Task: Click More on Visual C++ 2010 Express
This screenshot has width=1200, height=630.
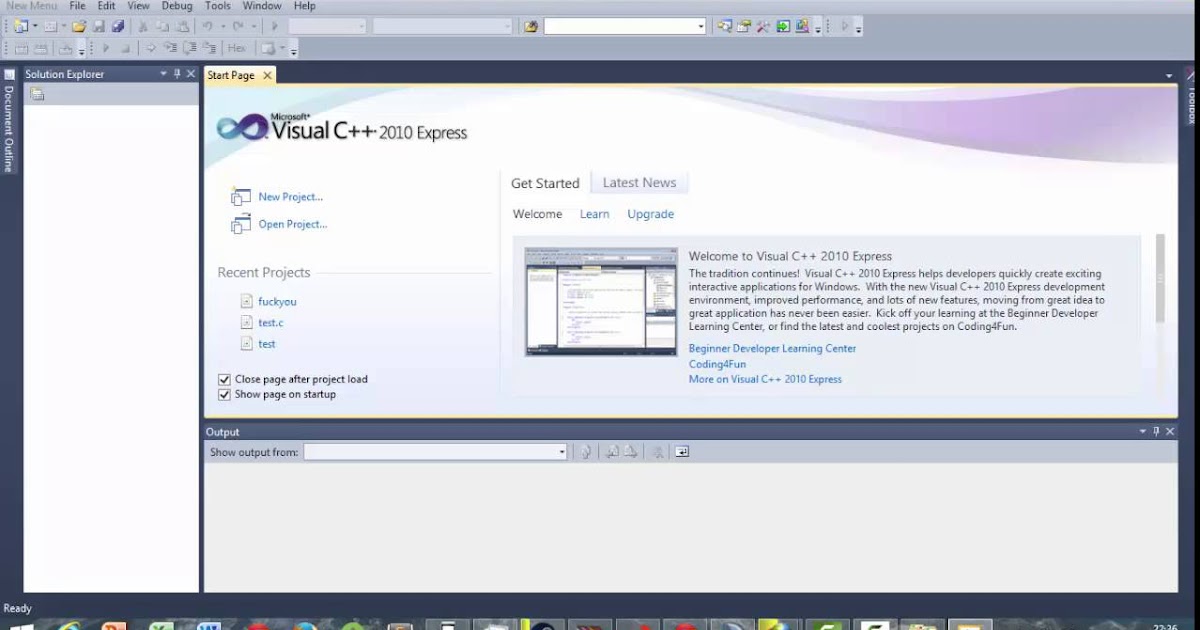Action: coord(765,379)
